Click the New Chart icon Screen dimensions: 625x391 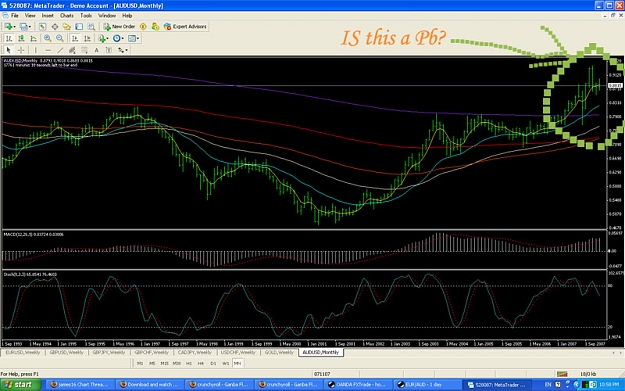tap(8, 27)
